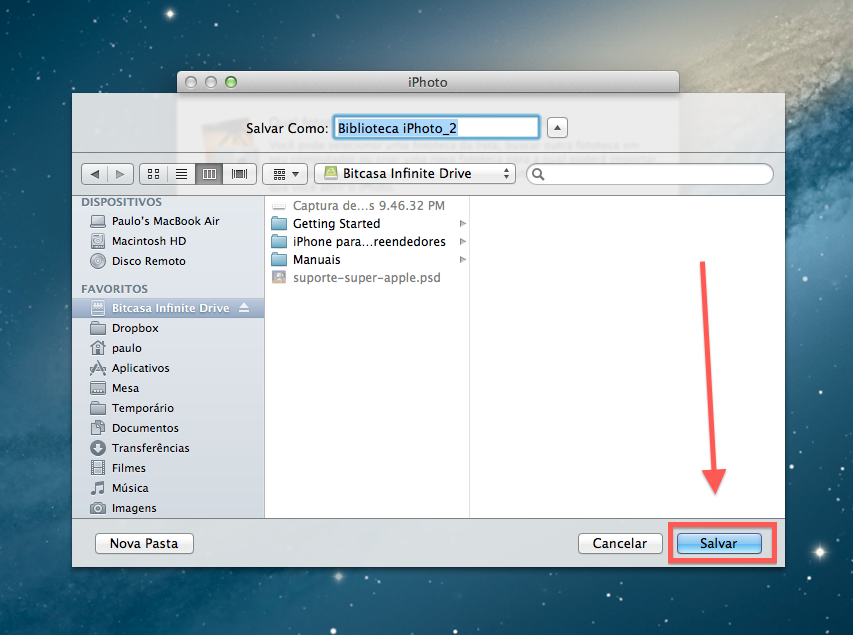Eject the Bitcasa Infinite Drive
This screenshot has height=635, width=853.
(244, 308)
